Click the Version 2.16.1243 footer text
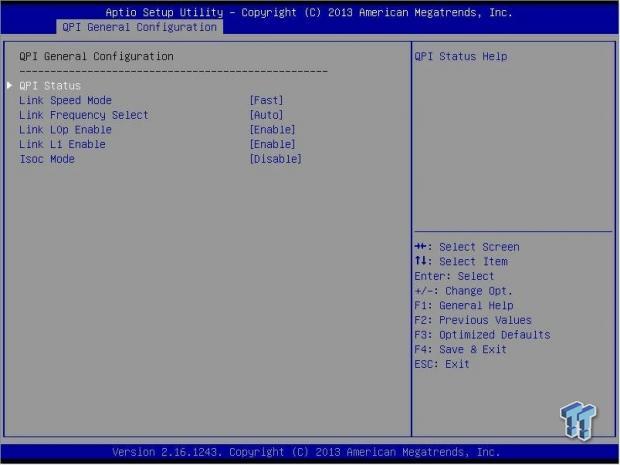Viewport: 620px width, 465px height. pyautogui.click(x=306, y=452)
